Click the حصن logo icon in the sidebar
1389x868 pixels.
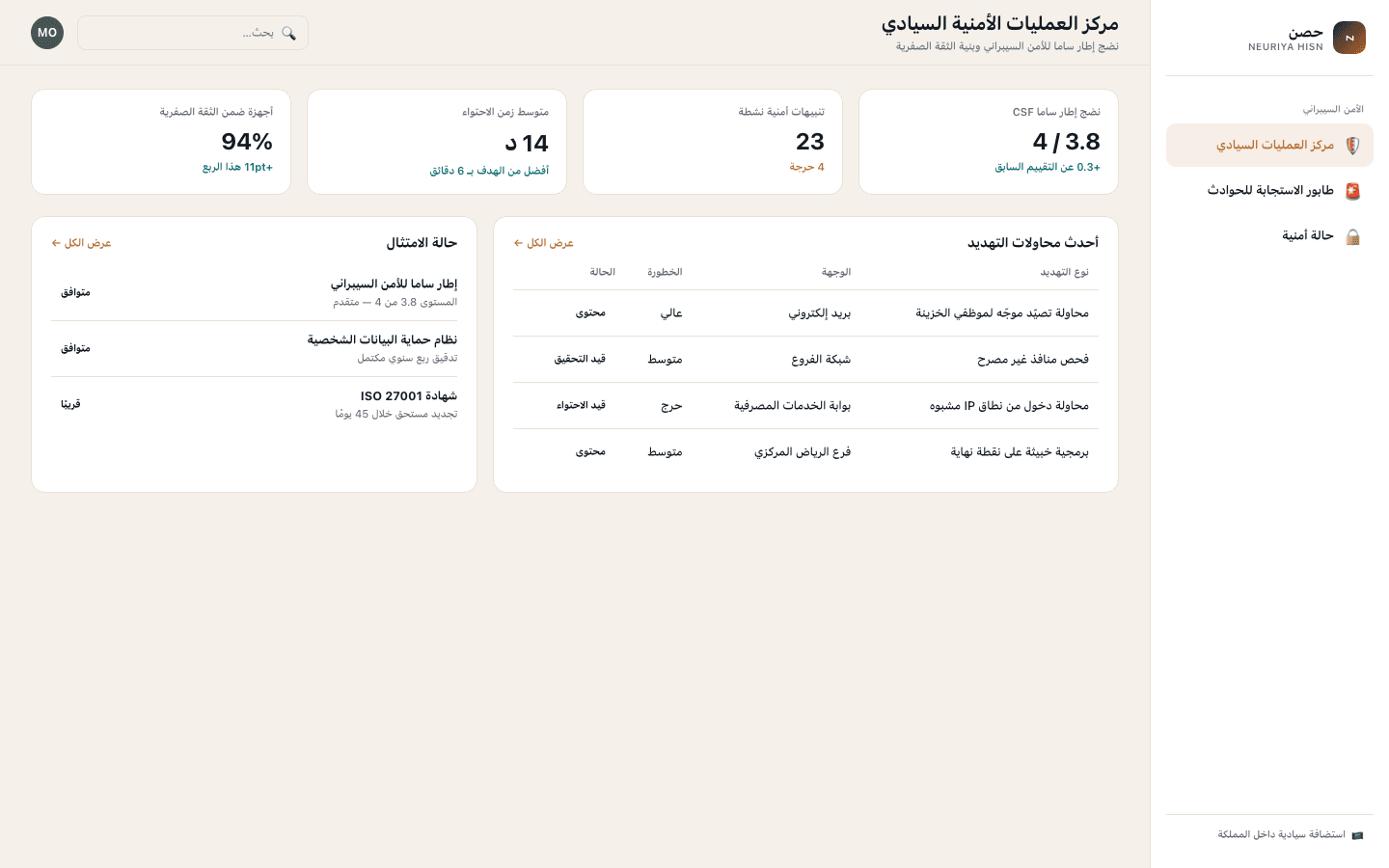1349,38
